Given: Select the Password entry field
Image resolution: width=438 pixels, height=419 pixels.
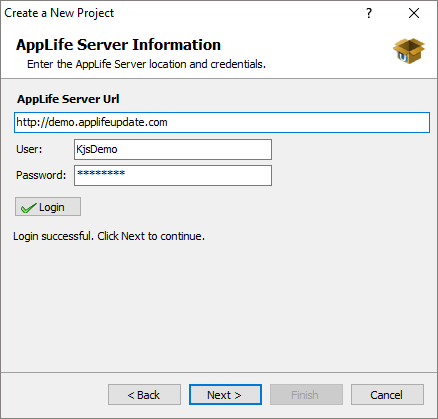Looking at the screenshot, I should pyautogui.click(x=173, y=176).
